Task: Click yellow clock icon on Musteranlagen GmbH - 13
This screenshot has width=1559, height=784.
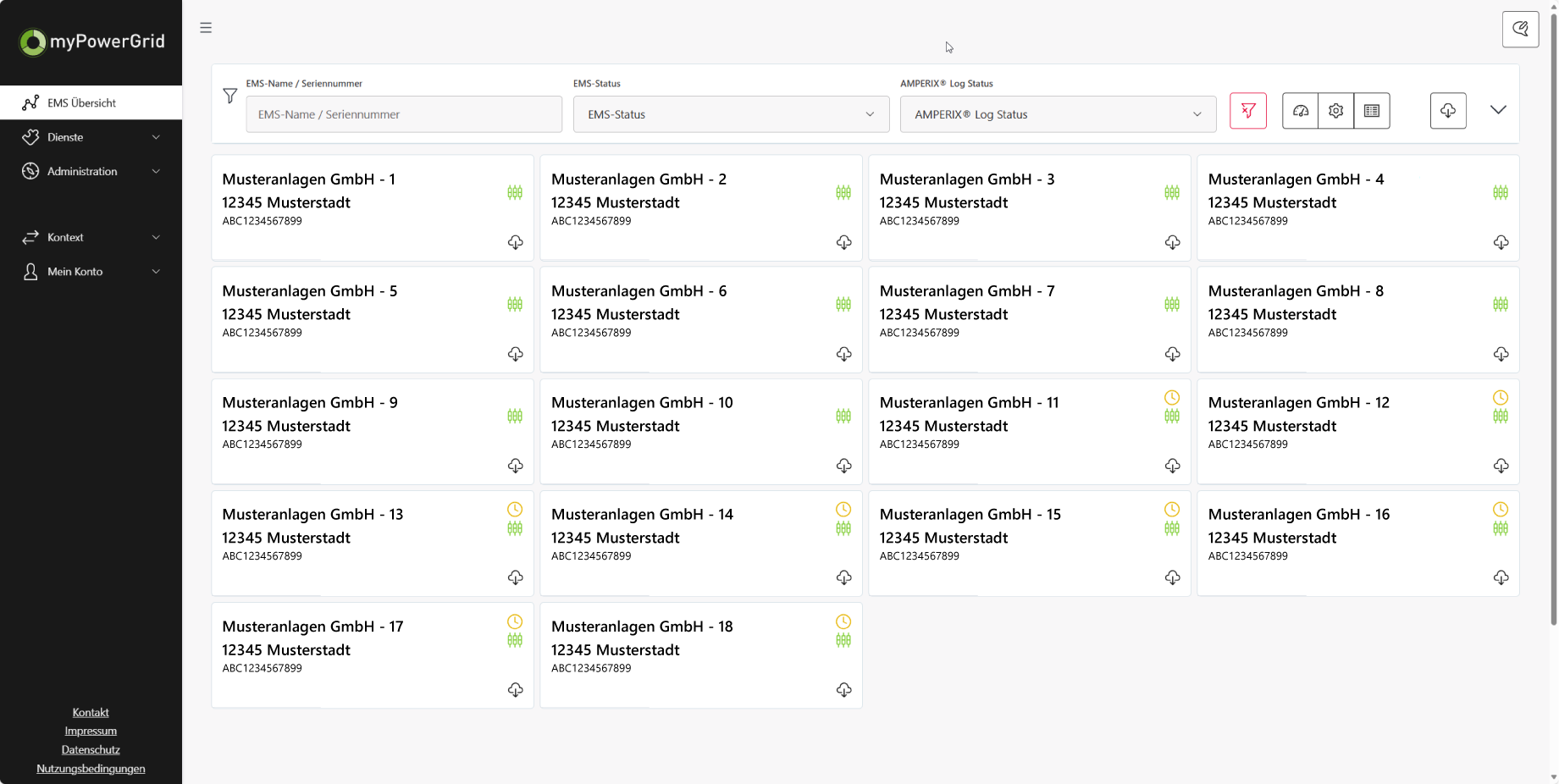Action: [515, 510]
